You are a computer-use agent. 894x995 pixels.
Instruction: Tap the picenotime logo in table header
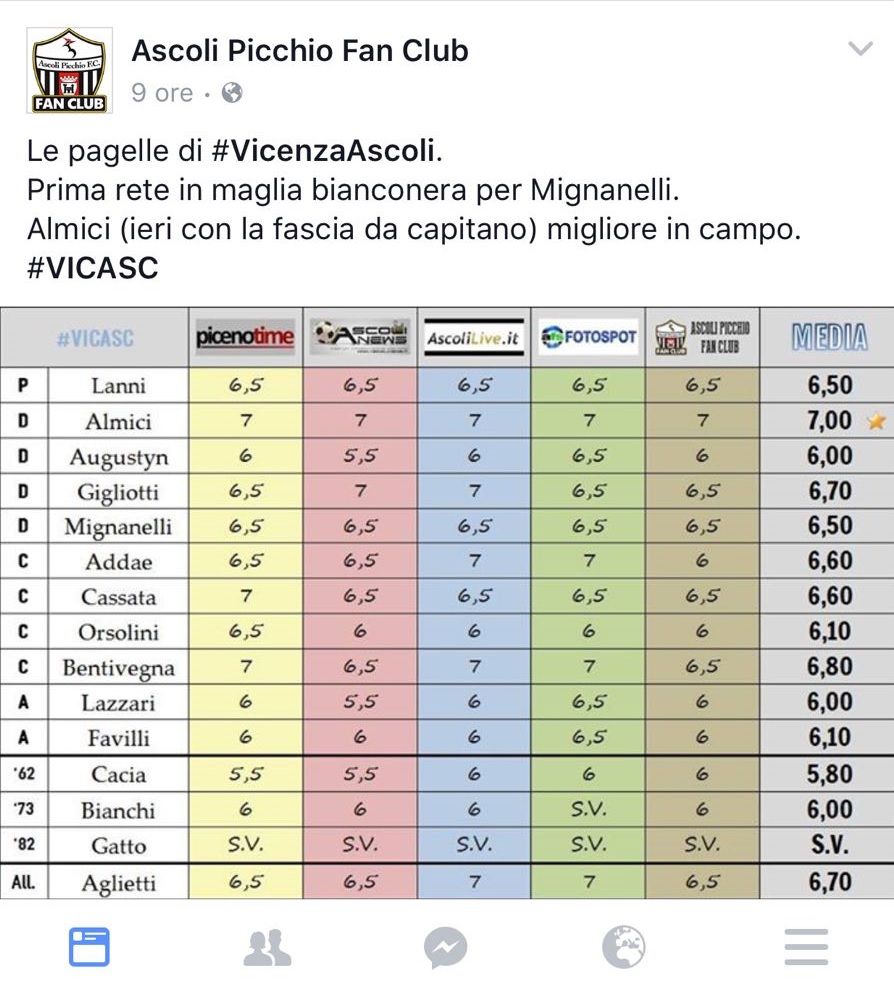[246, 337]
